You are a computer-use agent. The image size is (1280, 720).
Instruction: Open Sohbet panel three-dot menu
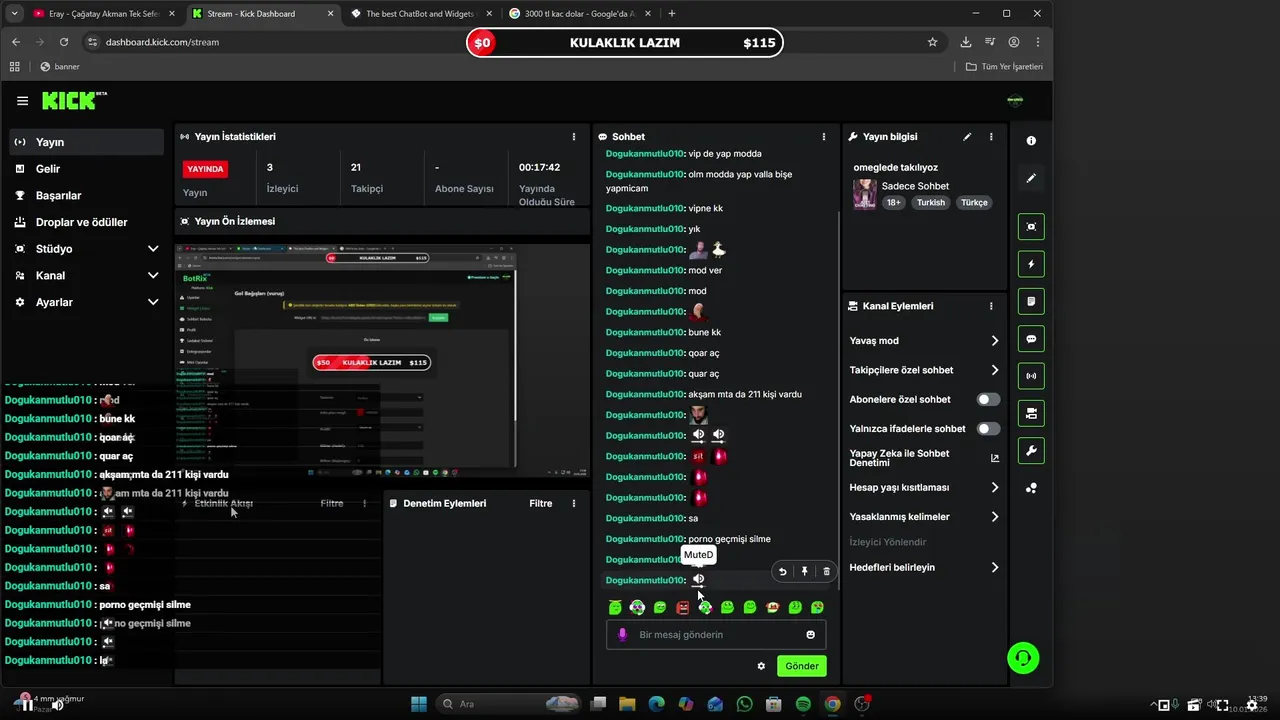(824, 136)
